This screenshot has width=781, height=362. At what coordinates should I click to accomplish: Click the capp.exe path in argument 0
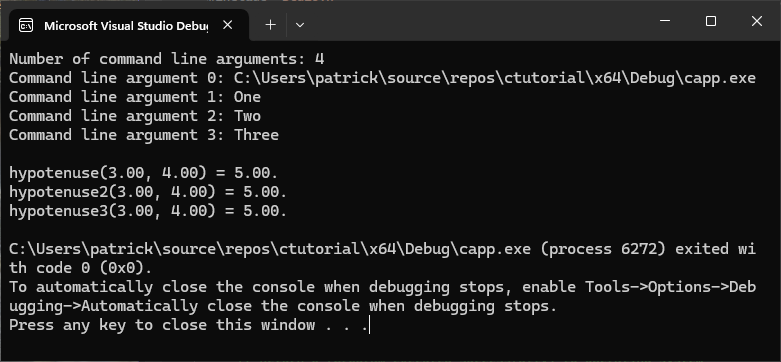click(x=495, y=78)
